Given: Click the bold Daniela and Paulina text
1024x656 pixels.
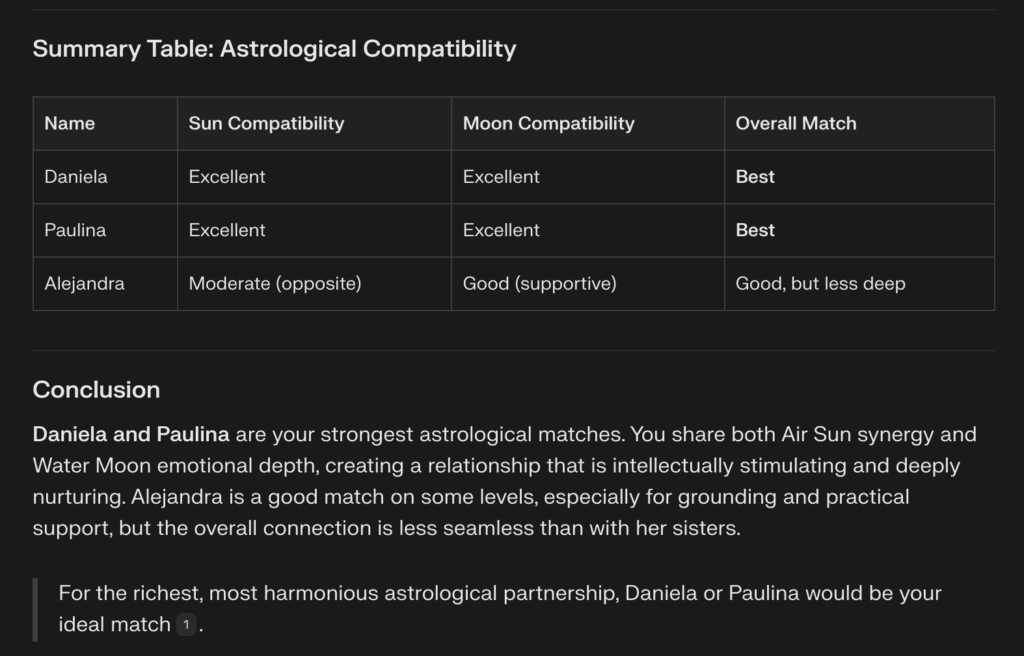Looking at the screenshot, I should click(x=131, y=435).
